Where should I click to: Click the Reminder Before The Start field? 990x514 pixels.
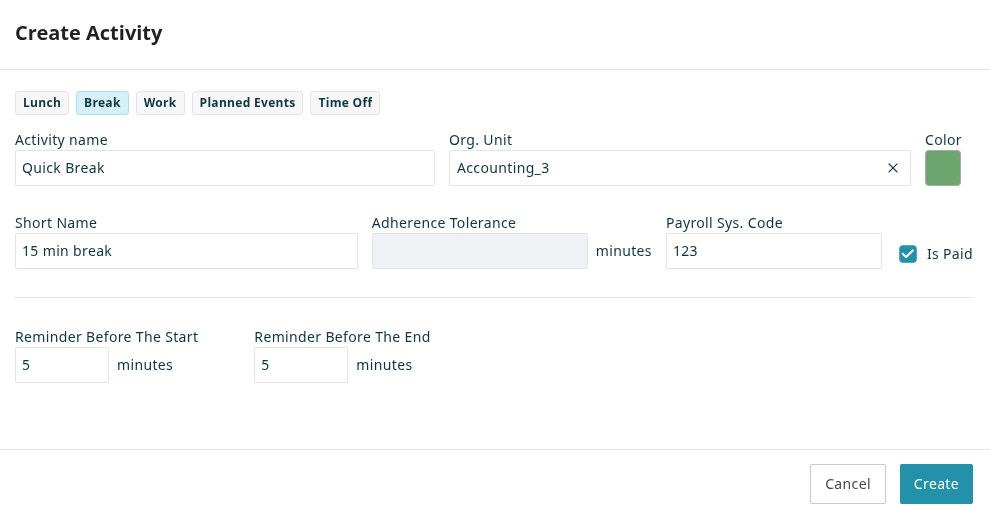coord(61,365)
